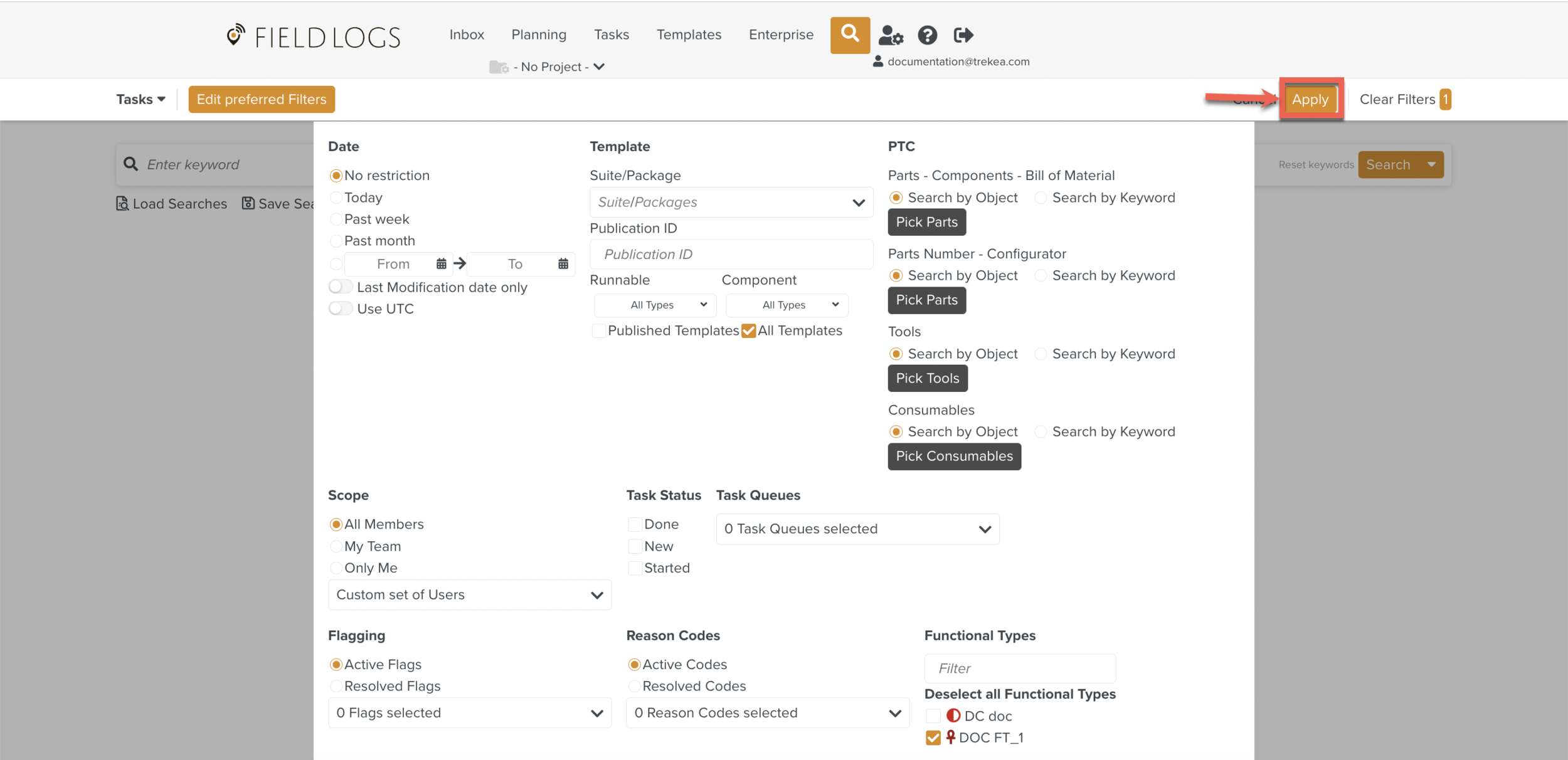Click the logout arrow icon
Screen dimensions: 1568x760
click(963, 35)
